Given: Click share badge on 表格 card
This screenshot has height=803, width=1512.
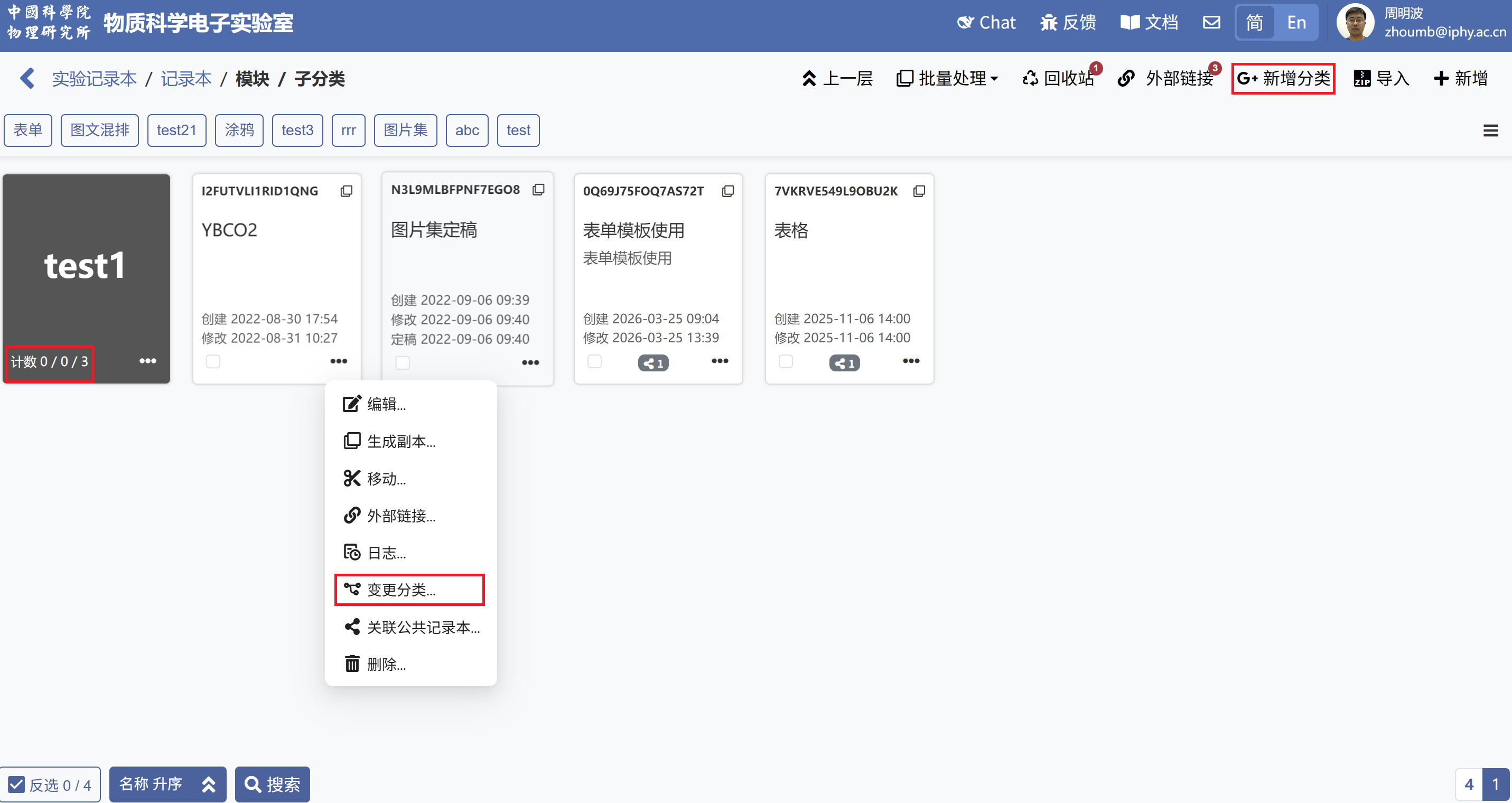Looking at the screenshot, I should (844, 363).
